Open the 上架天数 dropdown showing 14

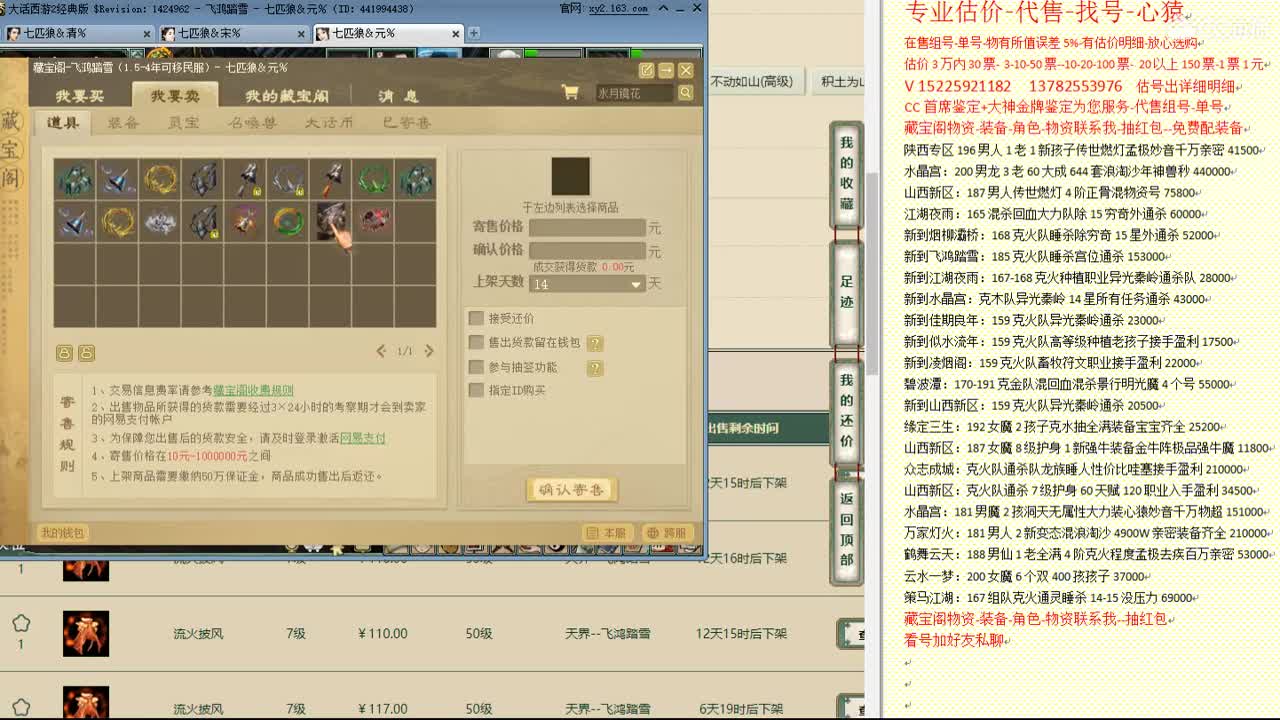point(587,284)
